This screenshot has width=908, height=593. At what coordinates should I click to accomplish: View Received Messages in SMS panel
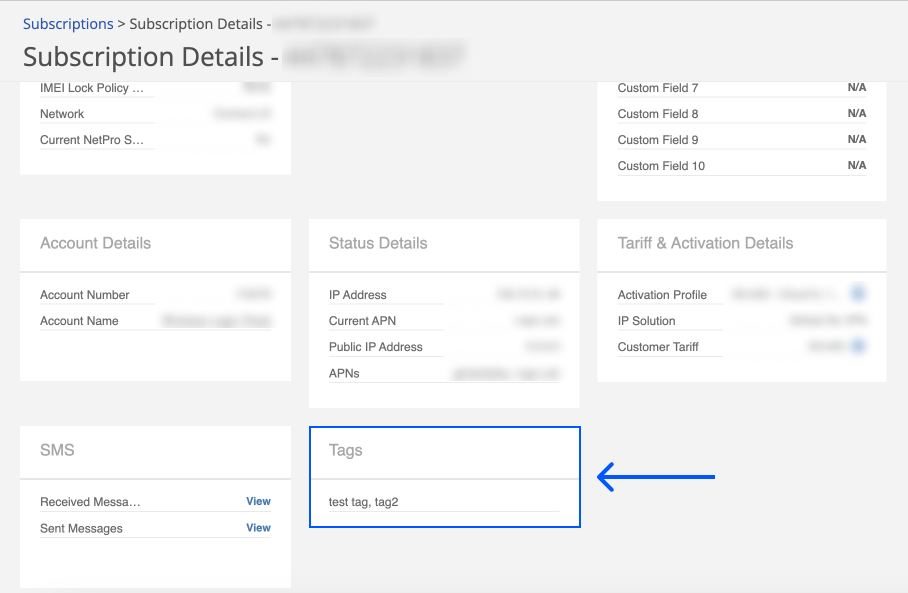[x=258, y=502]
